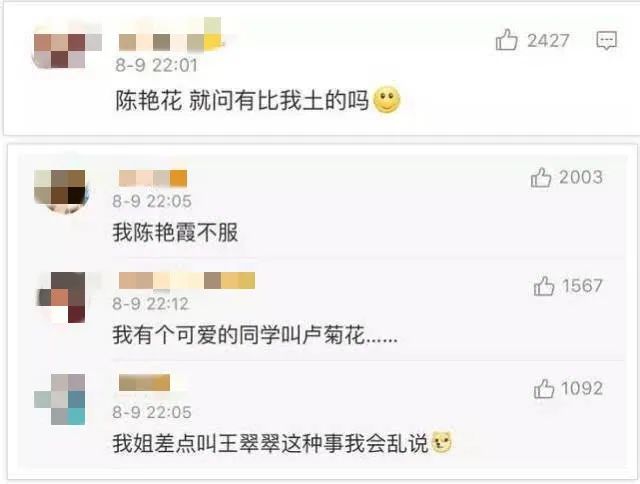This screenshot has width=640, height=484.
Task: Open username above 卢菊花 comment
Action: 187,281
